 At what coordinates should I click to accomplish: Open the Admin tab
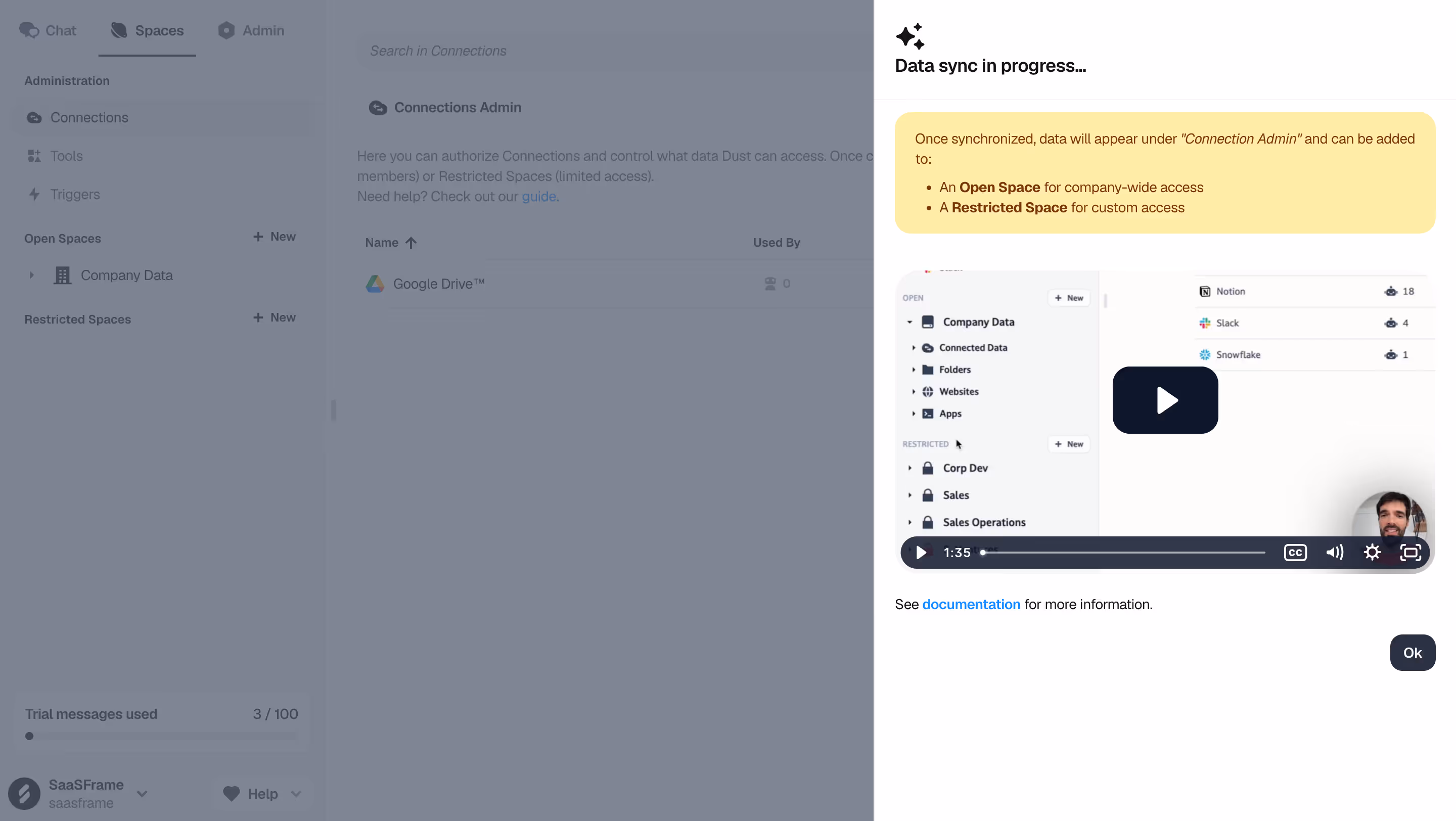251,30
